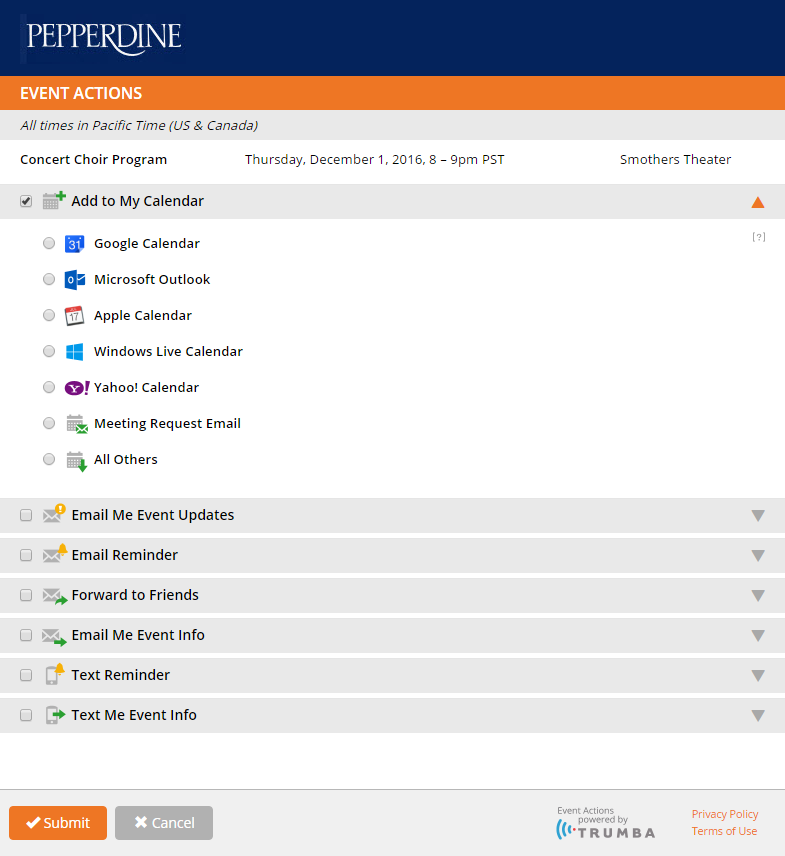
Task: Click the Email Me Event Info heading
Action: [138, 635]
